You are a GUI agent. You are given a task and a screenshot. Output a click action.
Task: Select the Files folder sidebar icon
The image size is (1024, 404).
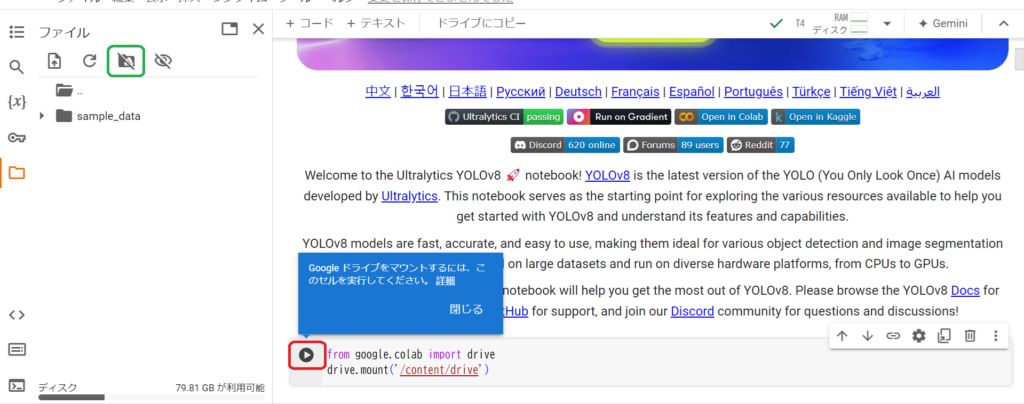16,173
